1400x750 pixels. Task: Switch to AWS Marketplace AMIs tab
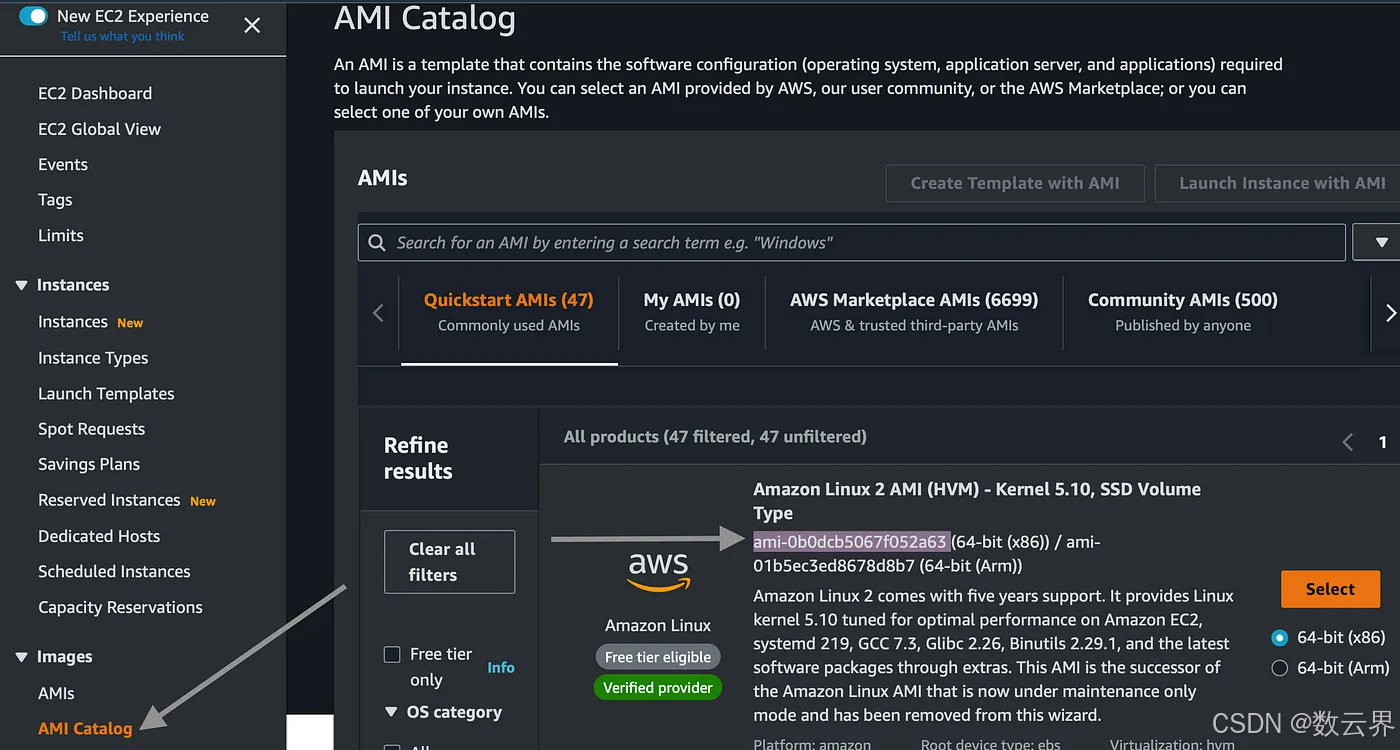(914, 311)
